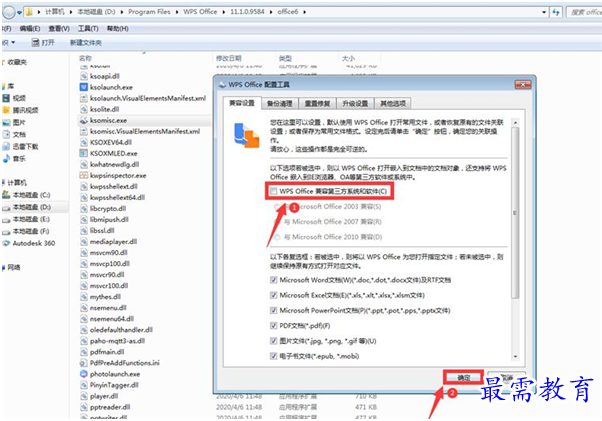Sort files by Name column header
The width and height of the screenshot is (602, 421).
coord(85,58)
